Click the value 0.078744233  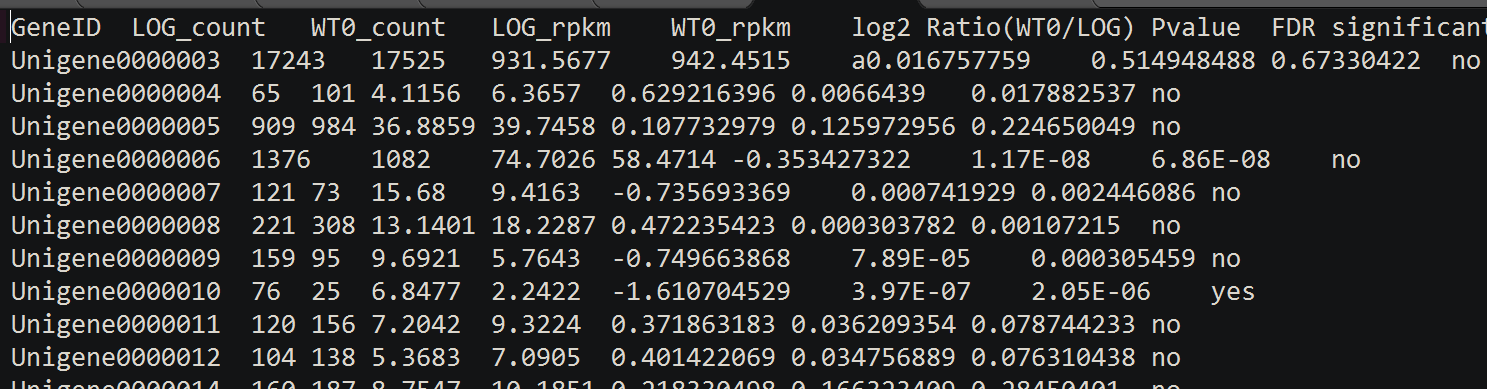pyautogui.click(x=1053, y=325)
